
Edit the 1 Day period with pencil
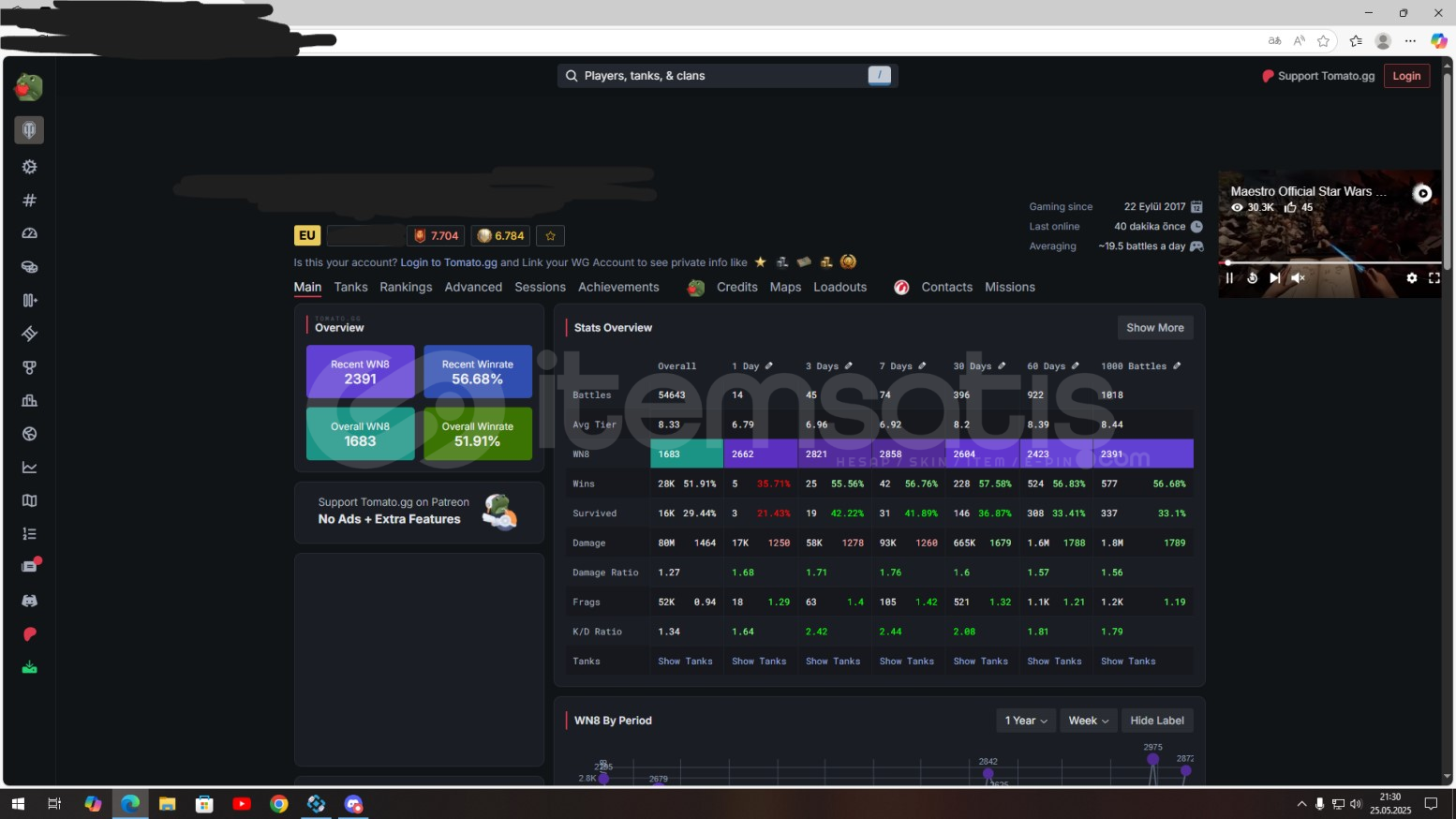point(769,365)
